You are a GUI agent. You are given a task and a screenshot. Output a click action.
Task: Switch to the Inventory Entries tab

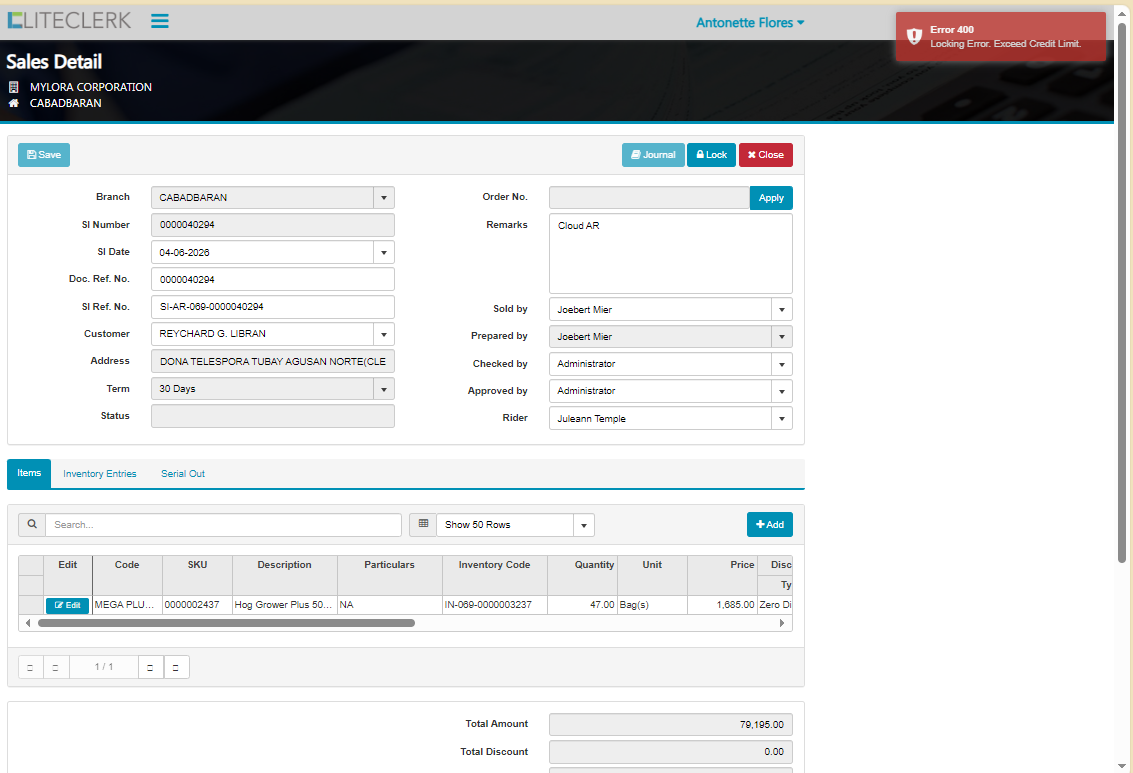[100, 474]
